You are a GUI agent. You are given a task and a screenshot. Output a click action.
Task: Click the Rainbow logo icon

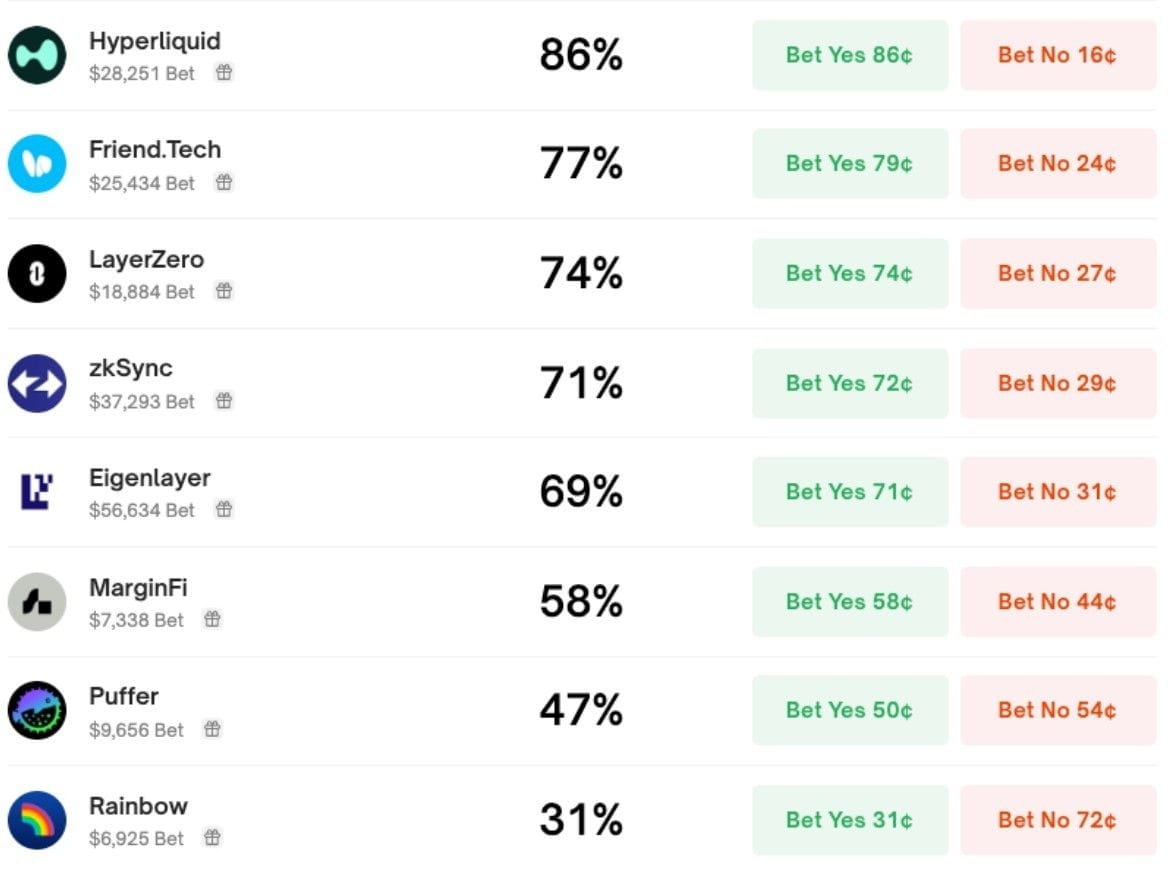[37, 820]
